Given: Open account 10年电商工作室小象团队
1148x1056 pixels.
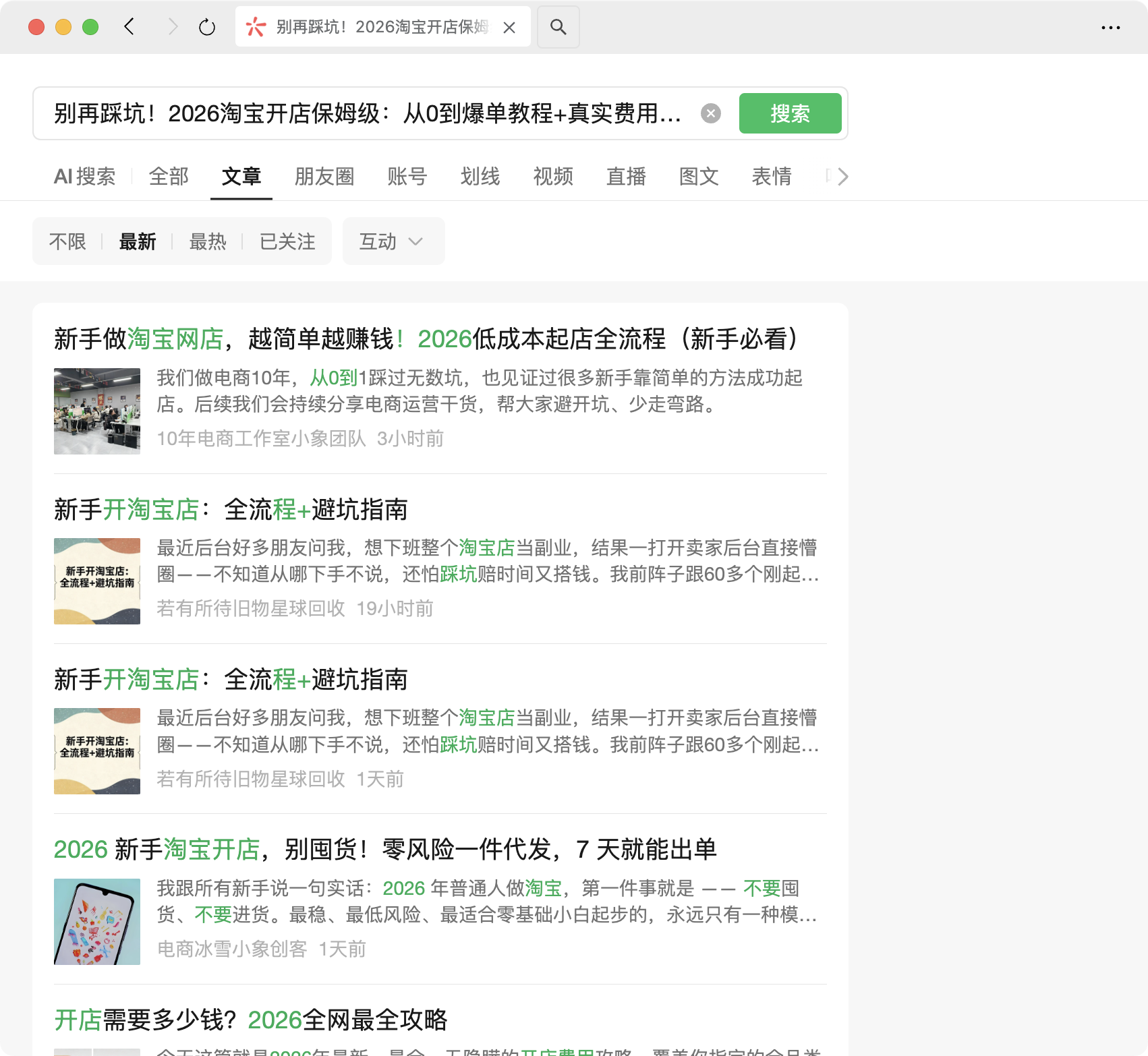Looking at the screenshot, I should tap(262, 439).
